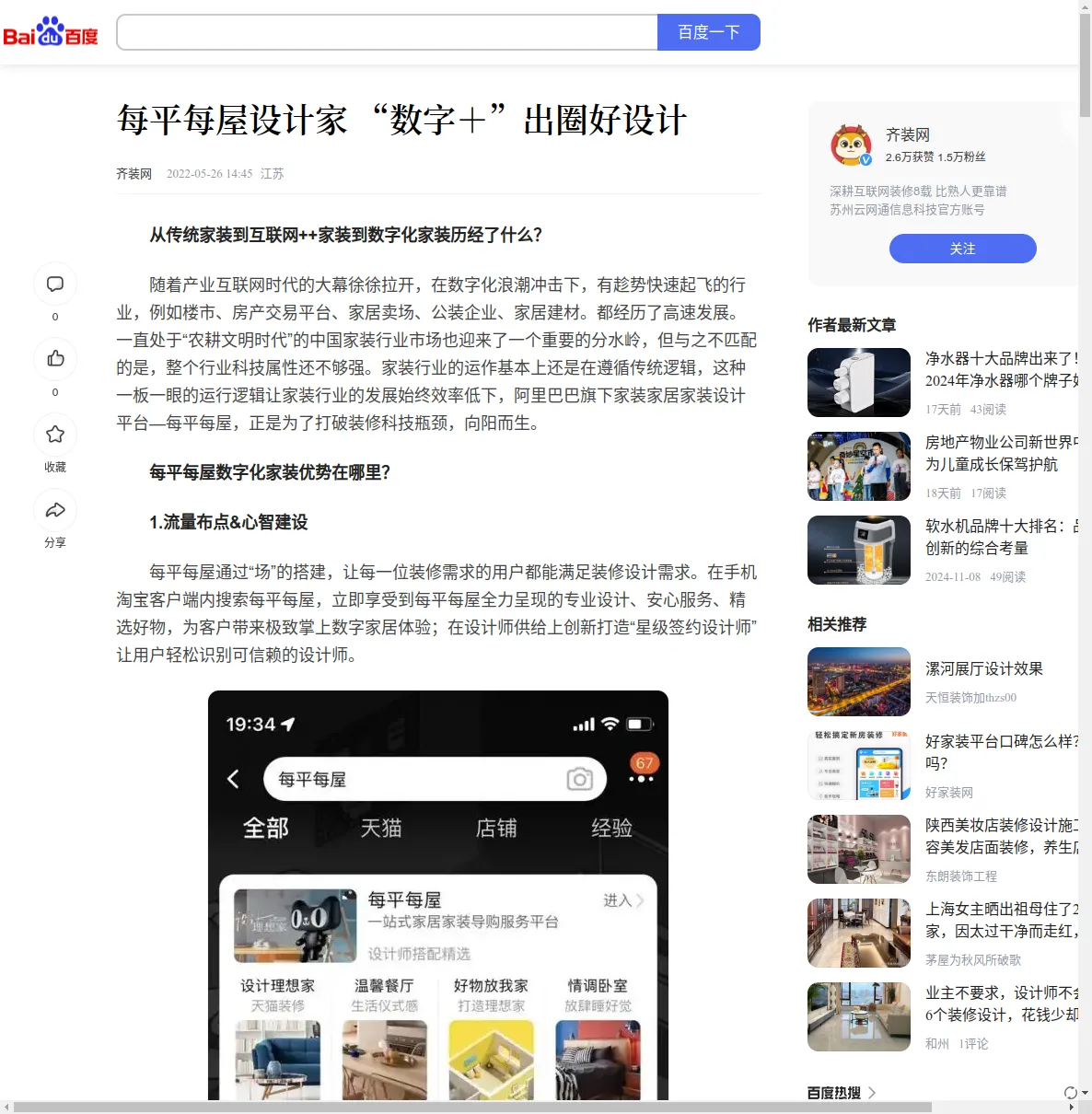
Task: Open article 净水器十大品牌出来了
Action: coord(1002,369)
